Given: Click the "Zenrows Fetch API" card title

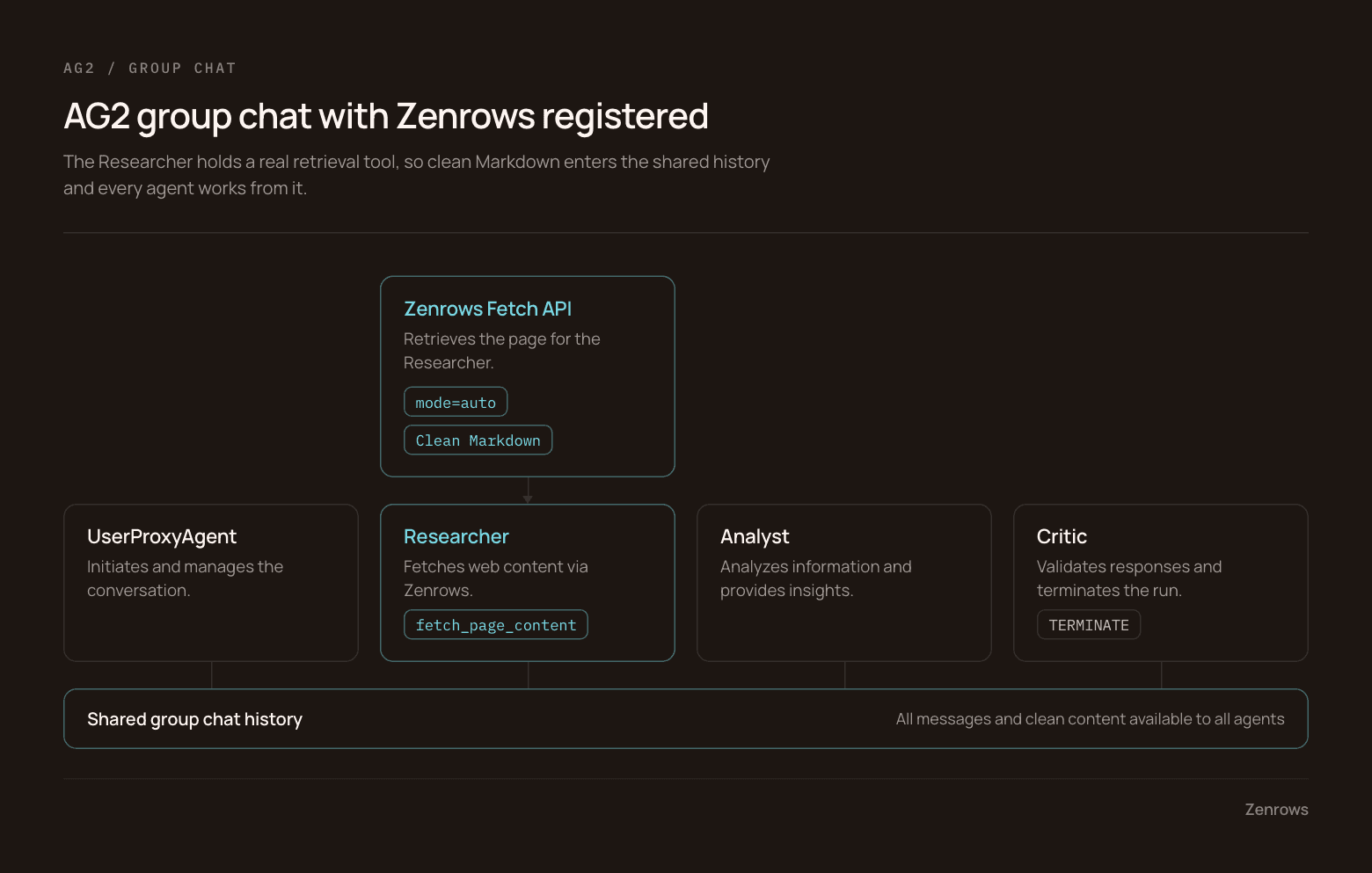Looking at the screenshot, I should 487,309.
